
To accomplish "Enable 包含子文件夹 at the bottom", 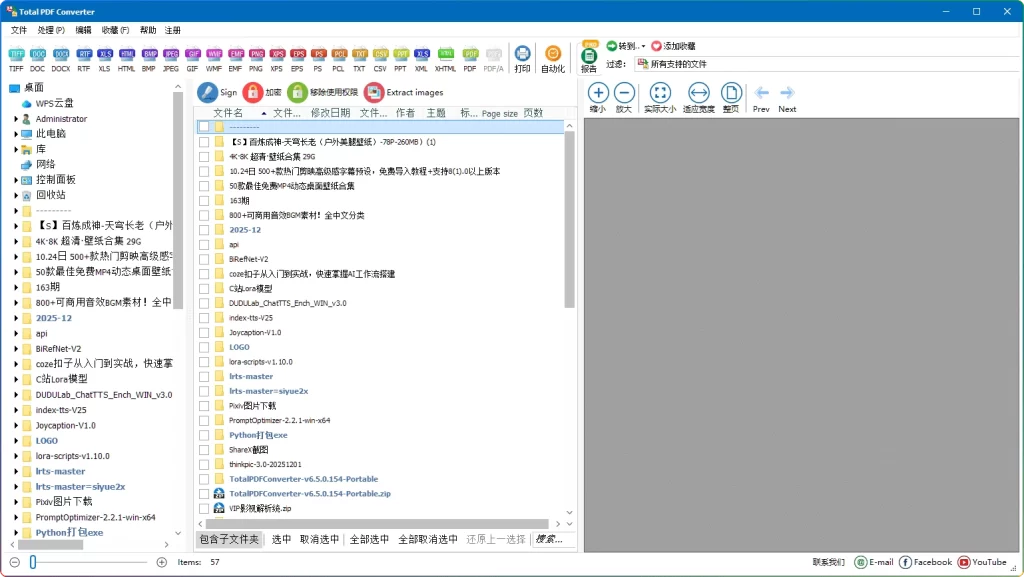I will tap(227, 538).
